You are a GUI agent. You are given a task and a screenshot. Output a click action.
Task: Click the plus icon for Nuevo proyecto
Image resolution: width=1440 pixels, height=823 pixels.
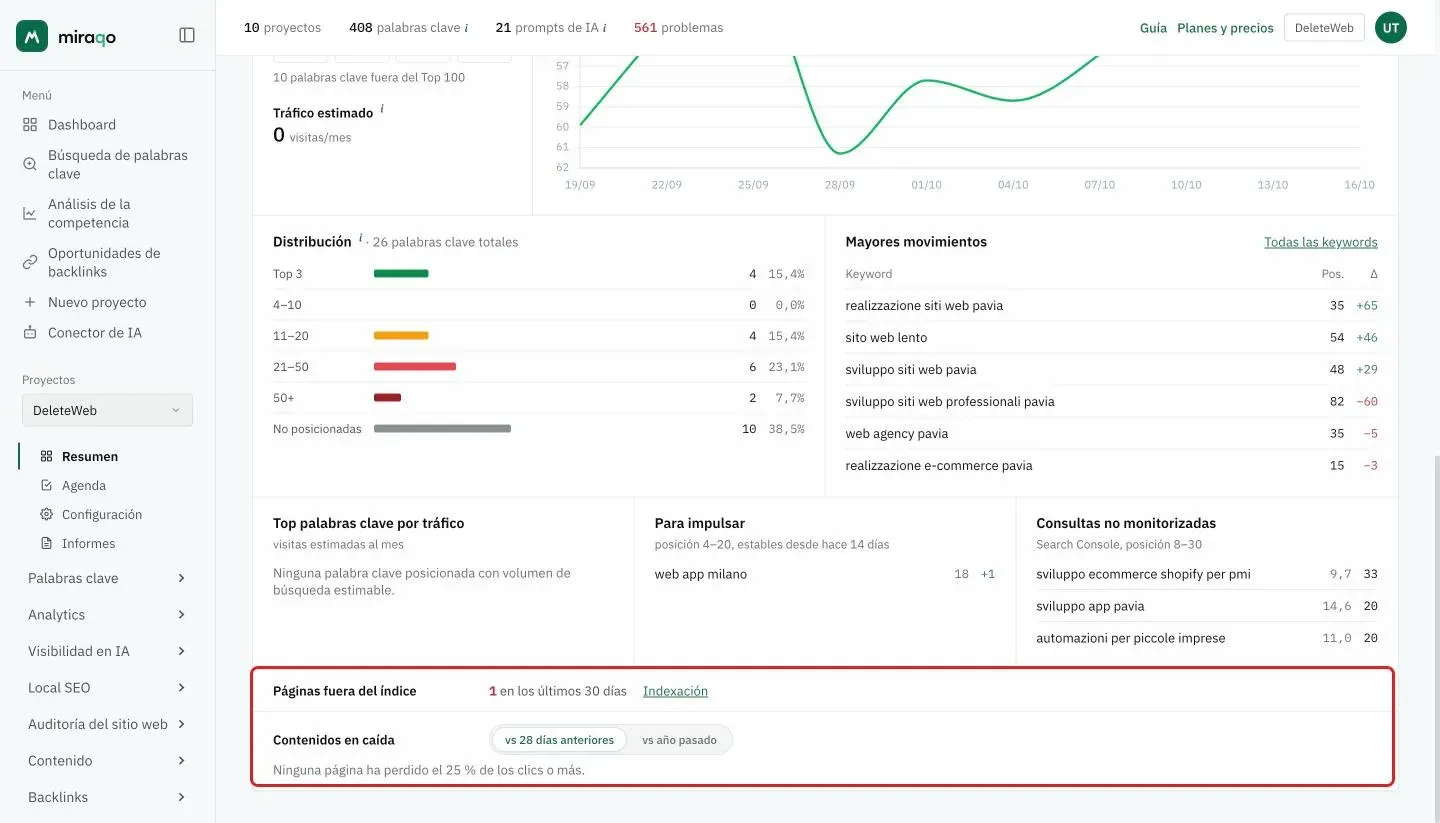pyautogui.click(x=30, y=302)
